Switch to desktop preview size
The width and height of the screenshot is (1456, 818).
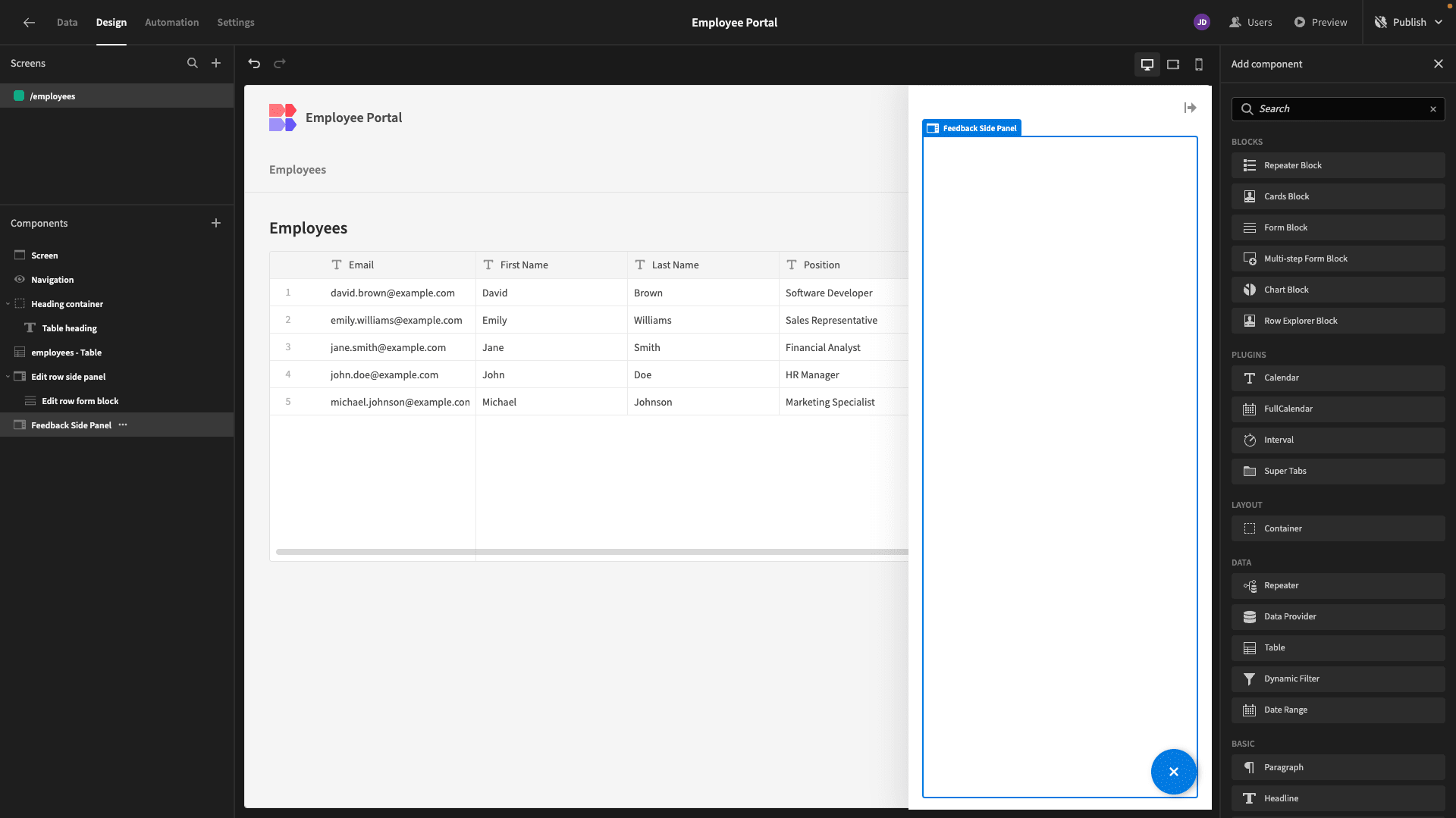1147,64
